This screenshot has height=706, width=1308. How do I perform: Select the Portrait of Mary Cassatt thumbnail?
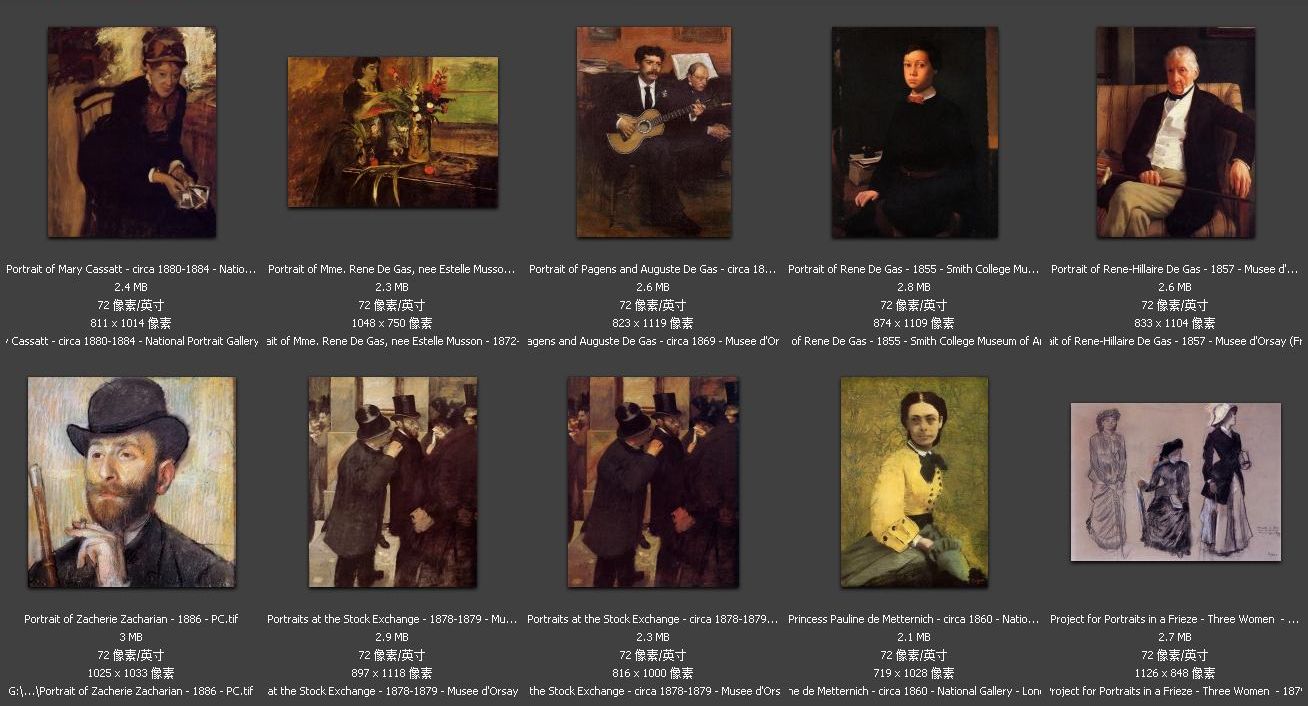coord(131,132)
